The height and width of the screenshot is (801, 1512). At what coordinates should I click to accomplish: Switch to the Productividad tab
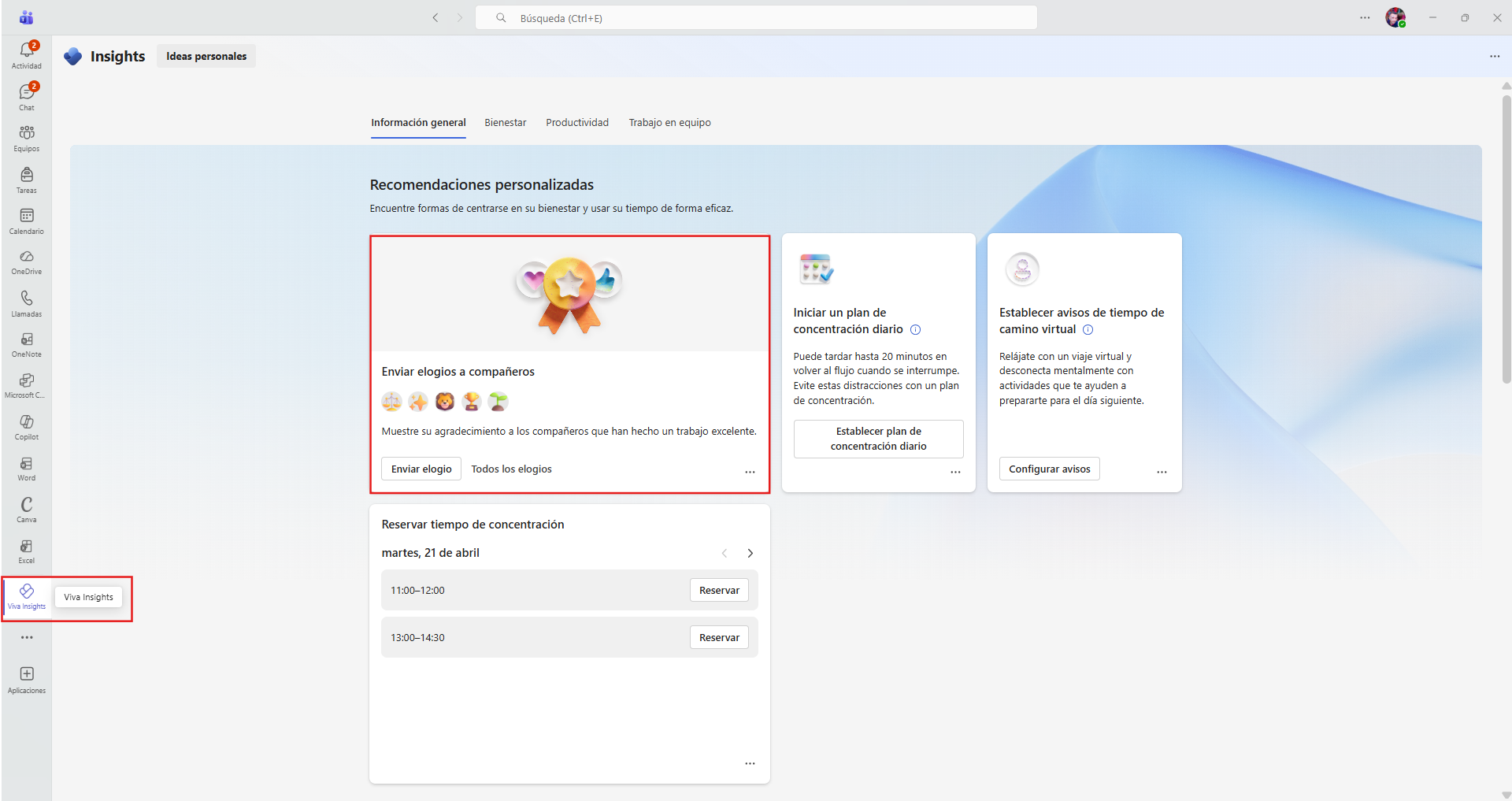pyautogui.click(x=577, y=123)
